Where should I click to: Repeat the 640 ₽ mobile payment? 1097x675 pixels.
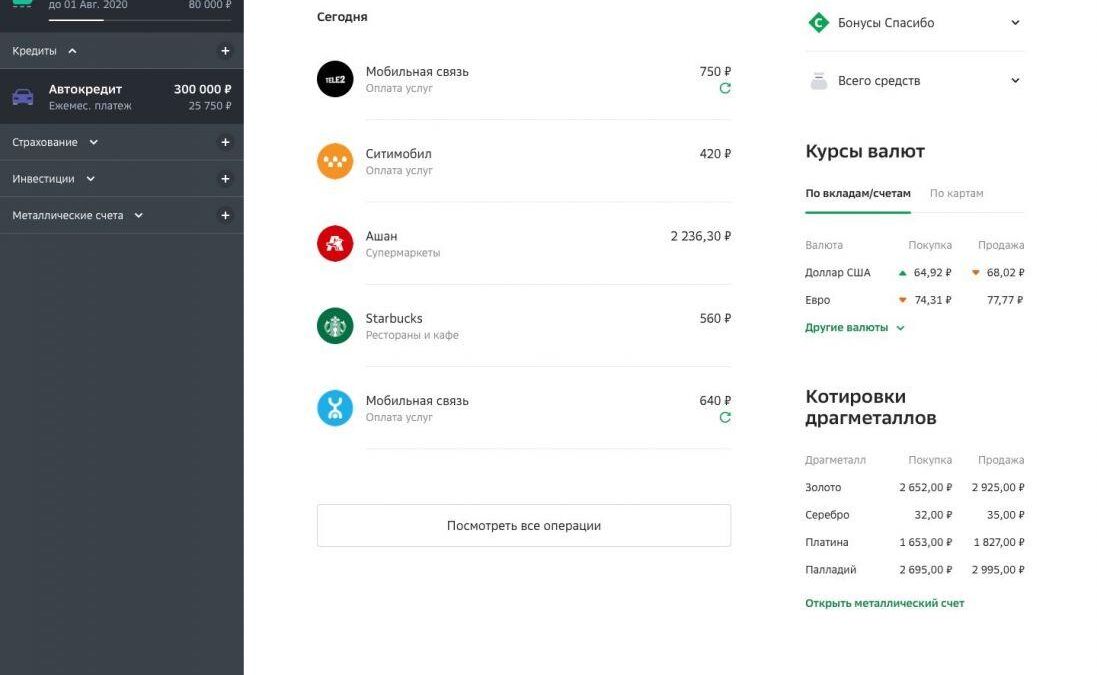pos(725,417)
